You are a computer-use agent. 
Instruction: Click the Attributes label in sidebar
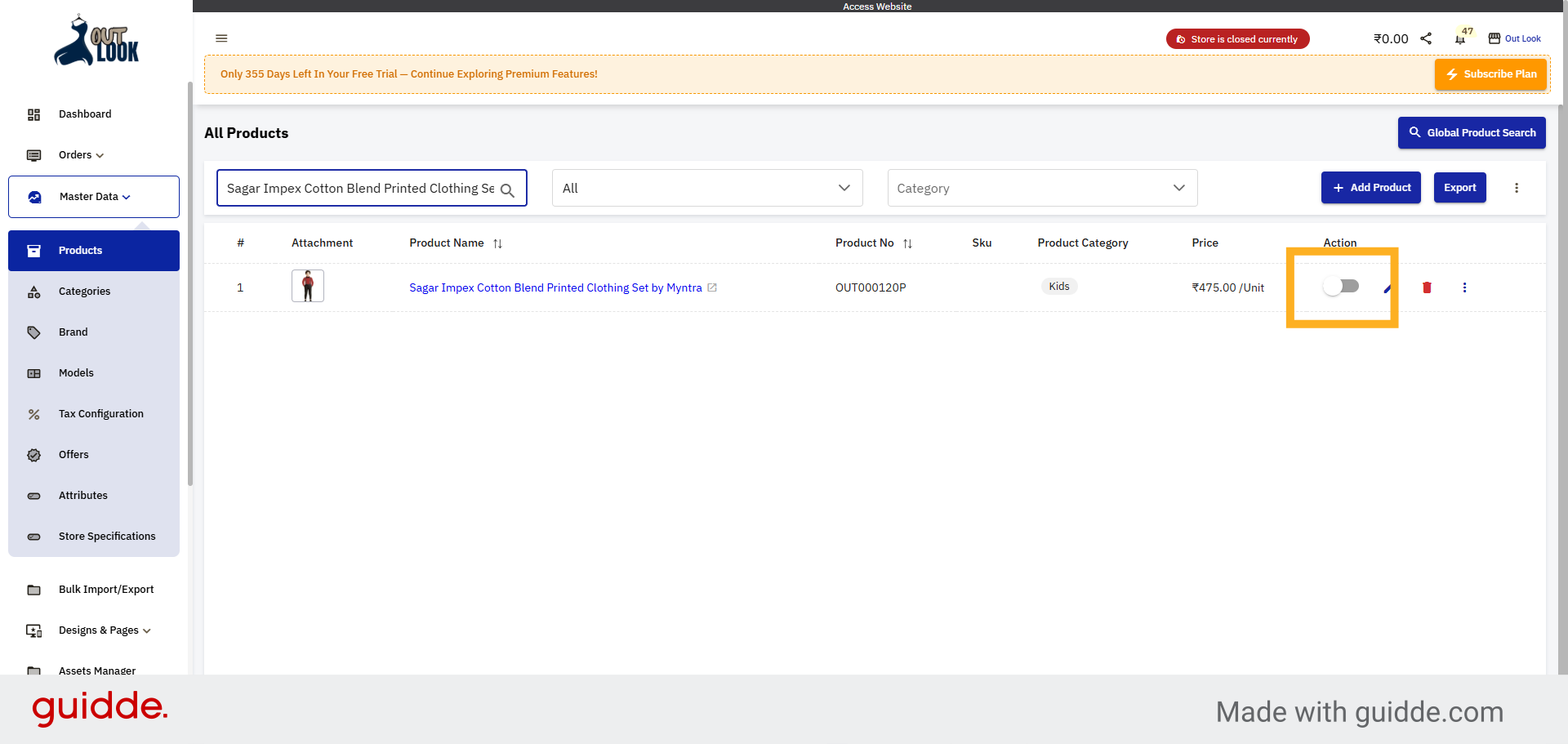tap(83, 496)
